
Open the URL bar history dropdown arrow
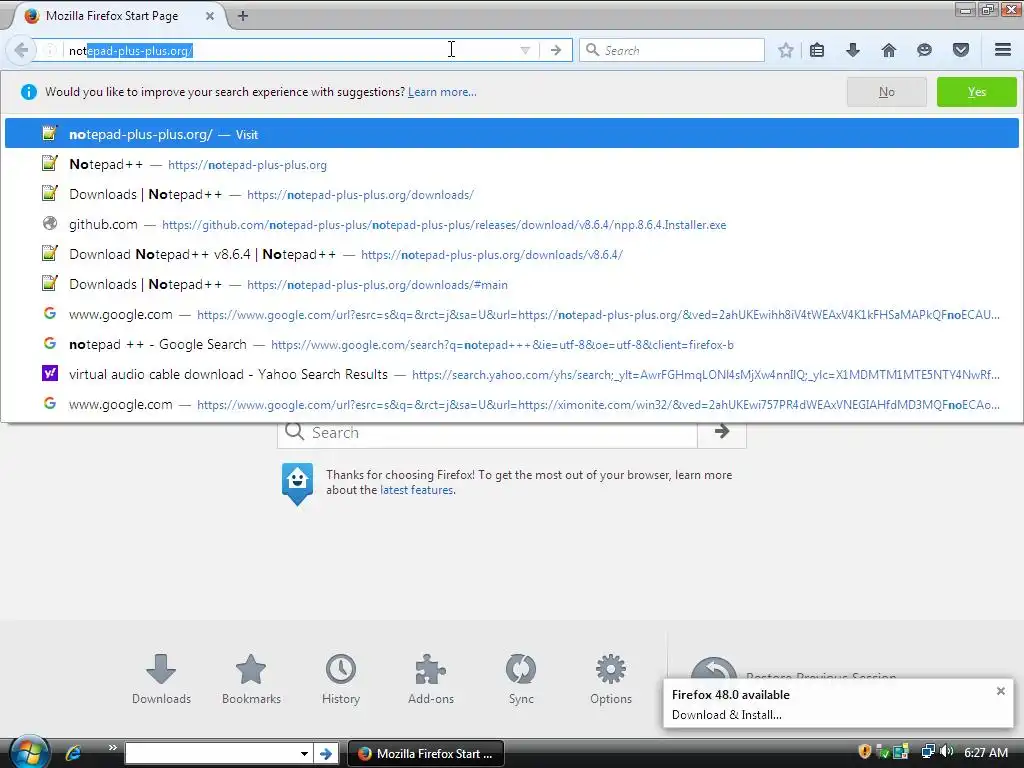tap(524, 50)
